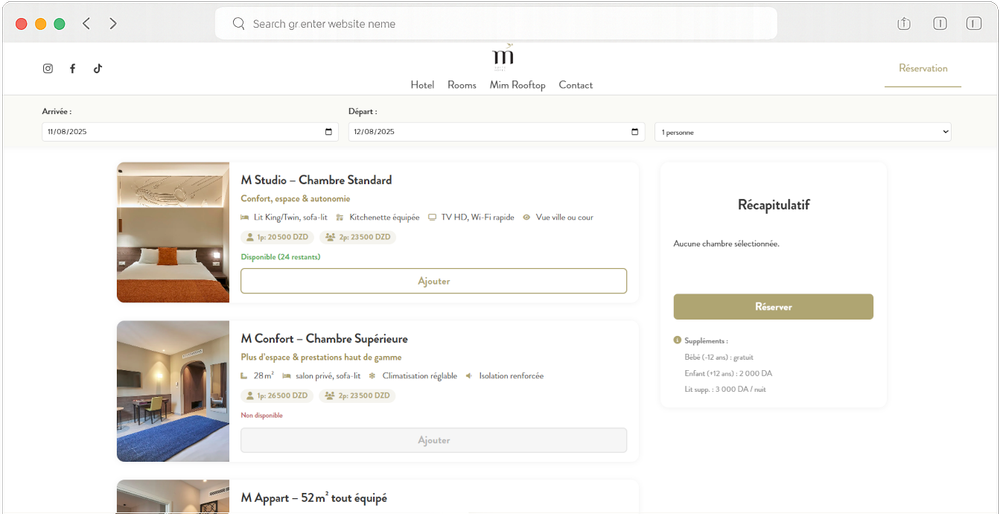Add the M Studio Chambre Standard room
The image size is (1000, 514).
(434, 281)
